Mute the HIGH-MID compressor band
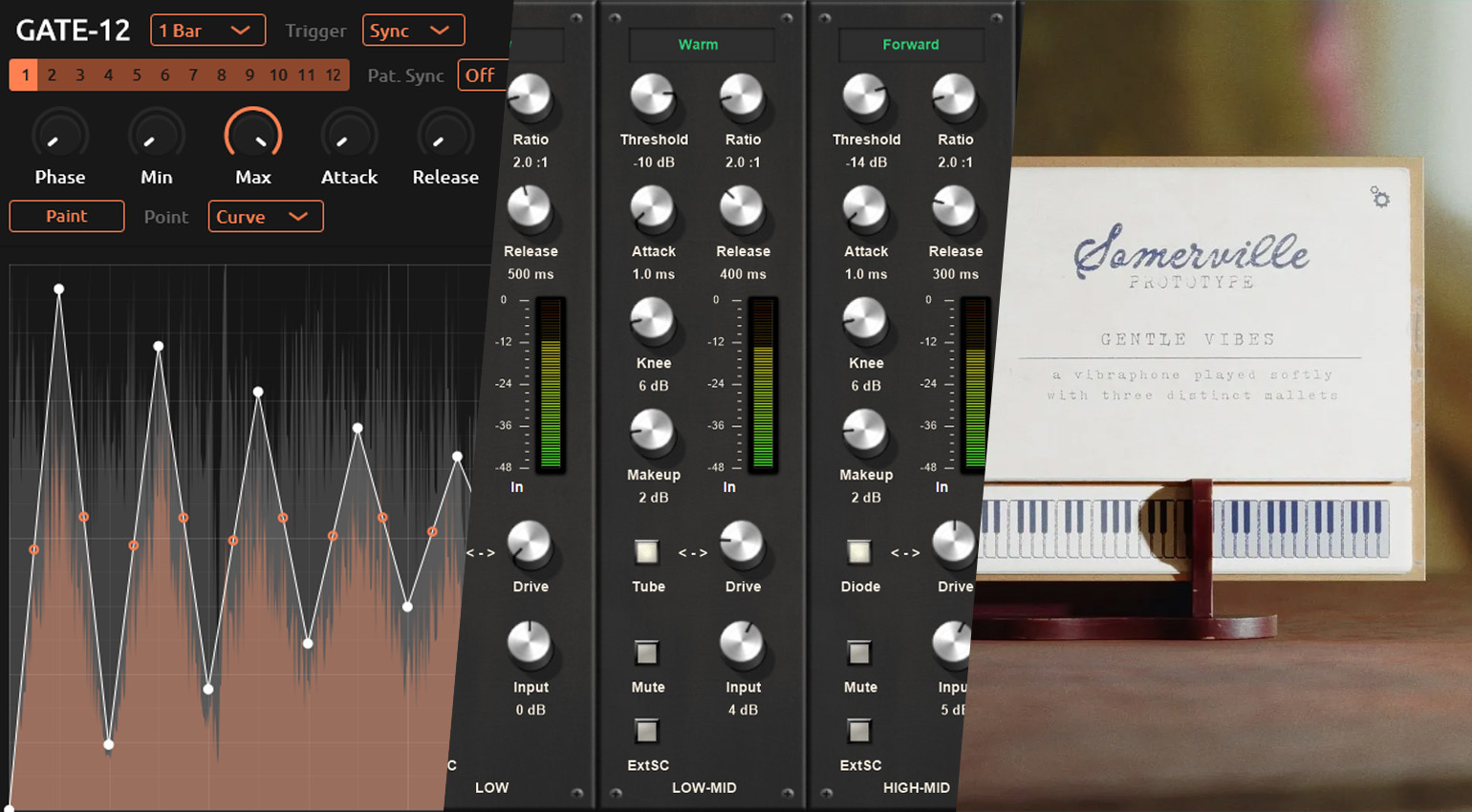 858,652
